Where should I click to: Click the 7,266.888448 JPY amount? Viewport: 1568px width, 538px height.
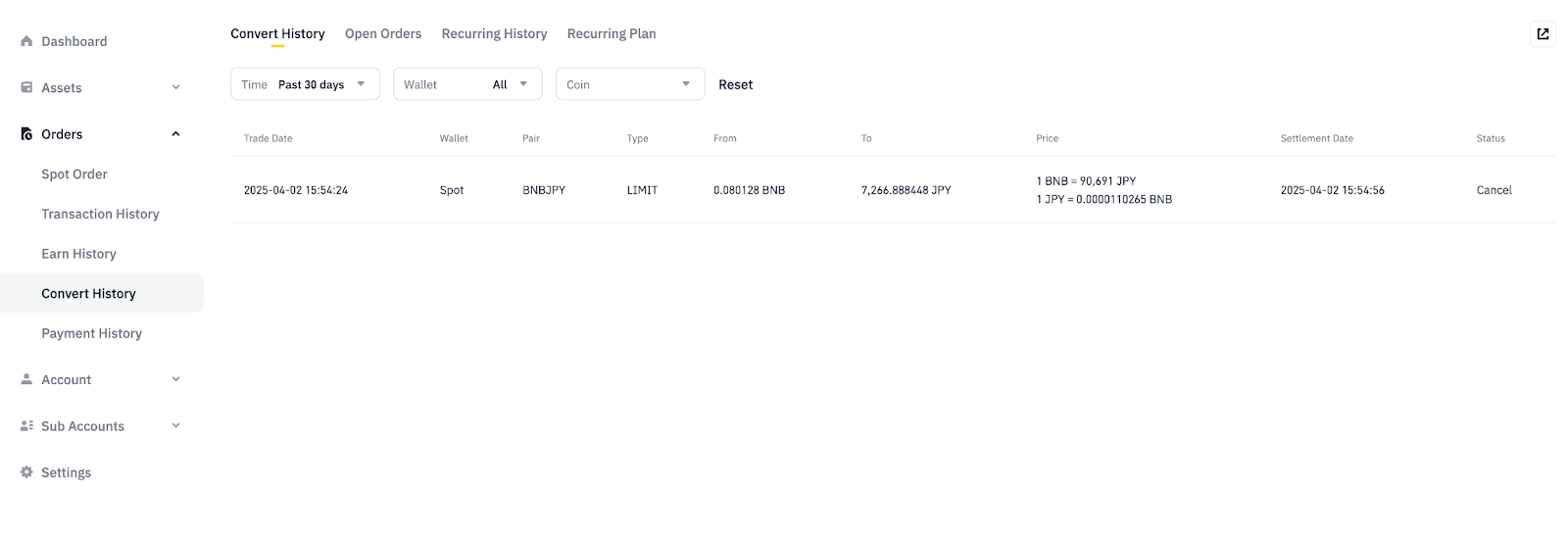pos(906,190)
